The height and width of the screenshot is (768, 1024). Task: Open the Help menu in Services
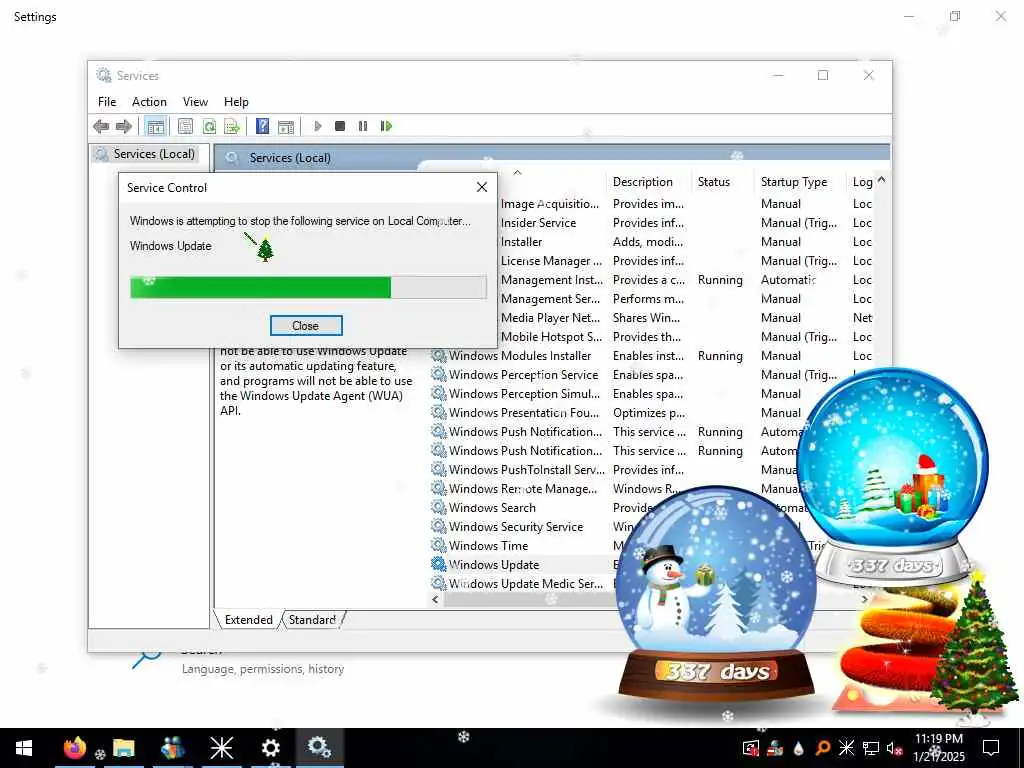[x=236, y=102]
